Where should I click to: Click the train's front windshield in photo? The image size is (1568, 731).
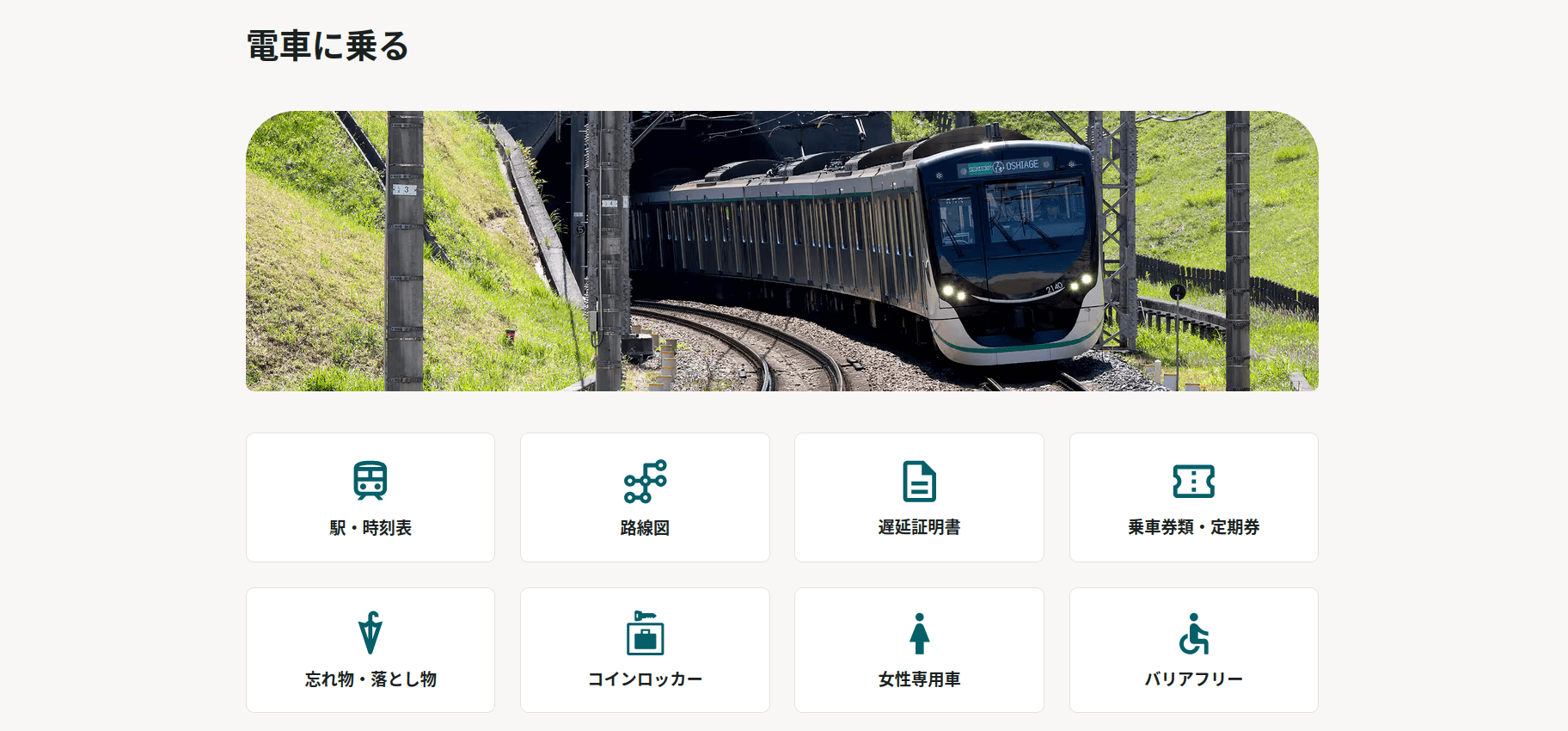[1033, 214]
